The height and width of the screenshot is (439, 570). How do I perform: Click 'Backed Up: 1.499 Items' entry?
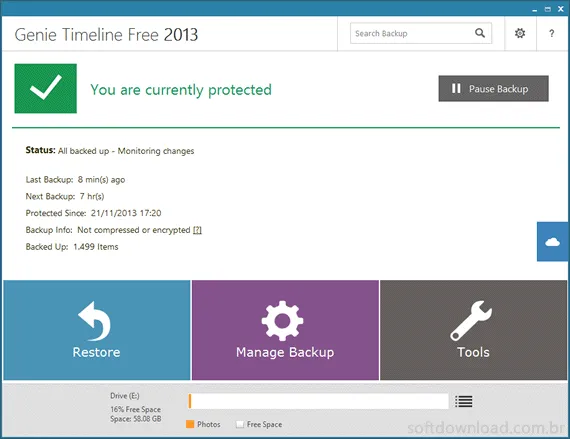72,247
